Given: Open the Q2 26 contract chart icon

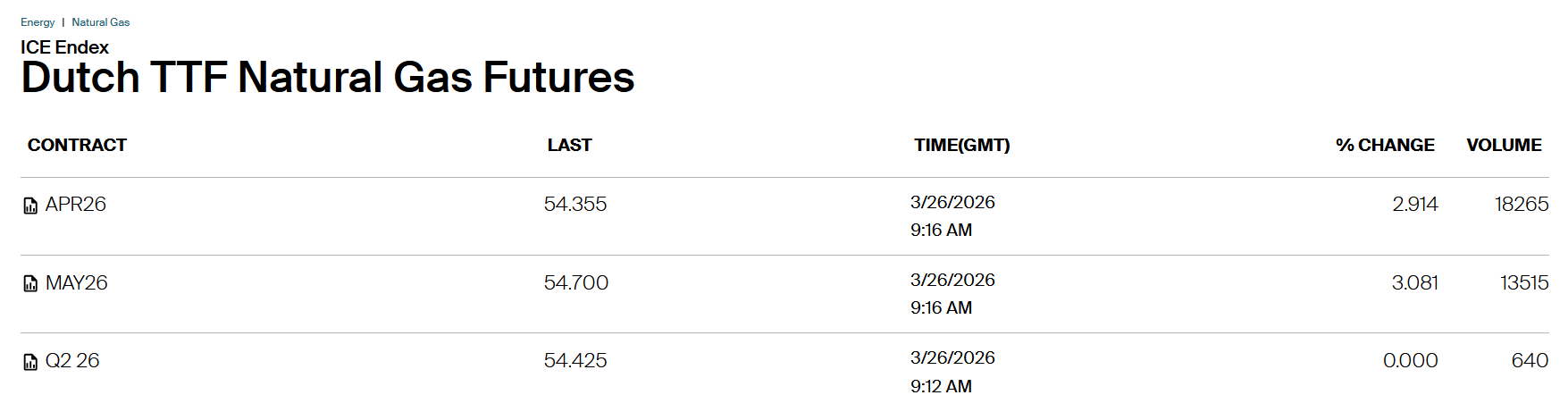Looking at the screenshot, I should pyautogui.click(x=30, y=362).
